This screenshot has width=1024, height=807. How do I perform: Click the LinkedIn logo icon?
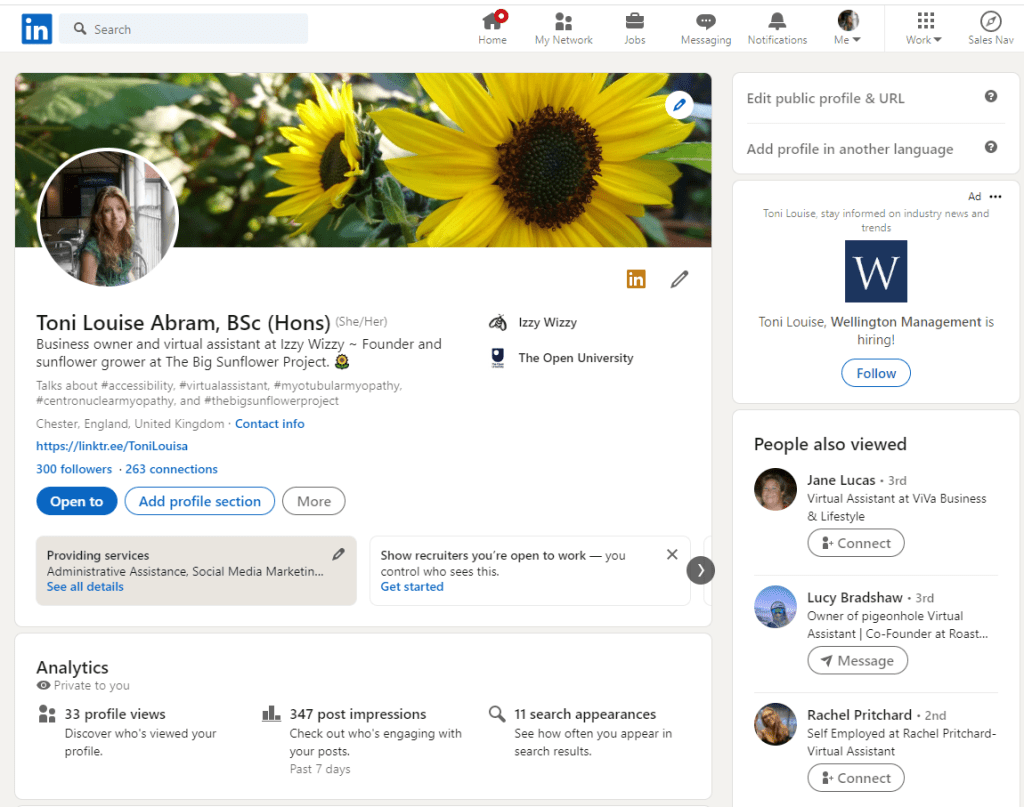(37, 29)
